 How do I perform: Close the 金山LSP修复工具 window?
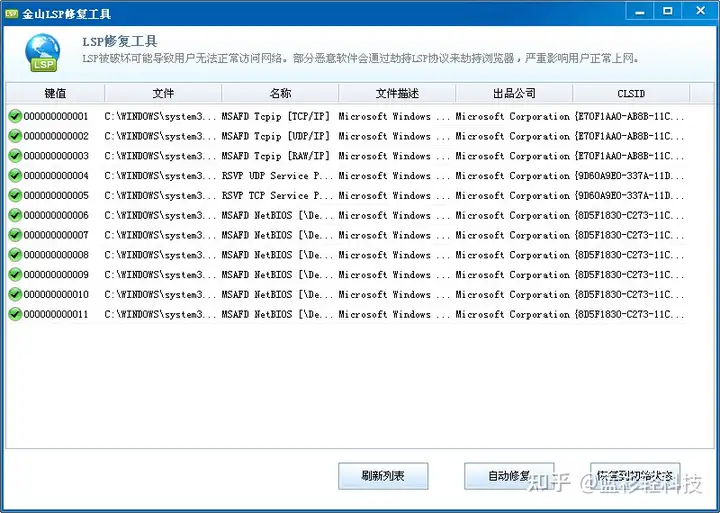click(700, 11)
